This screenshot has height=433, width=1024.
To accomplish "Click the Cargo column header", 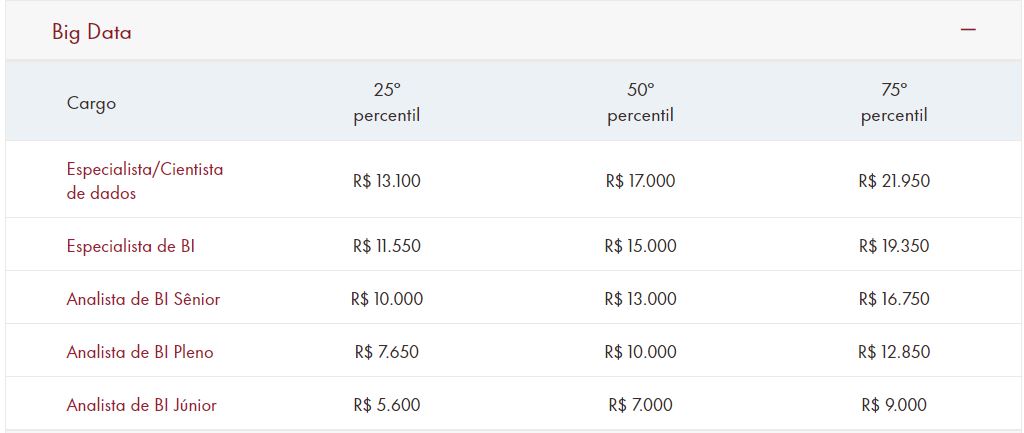I will (91, 103).
